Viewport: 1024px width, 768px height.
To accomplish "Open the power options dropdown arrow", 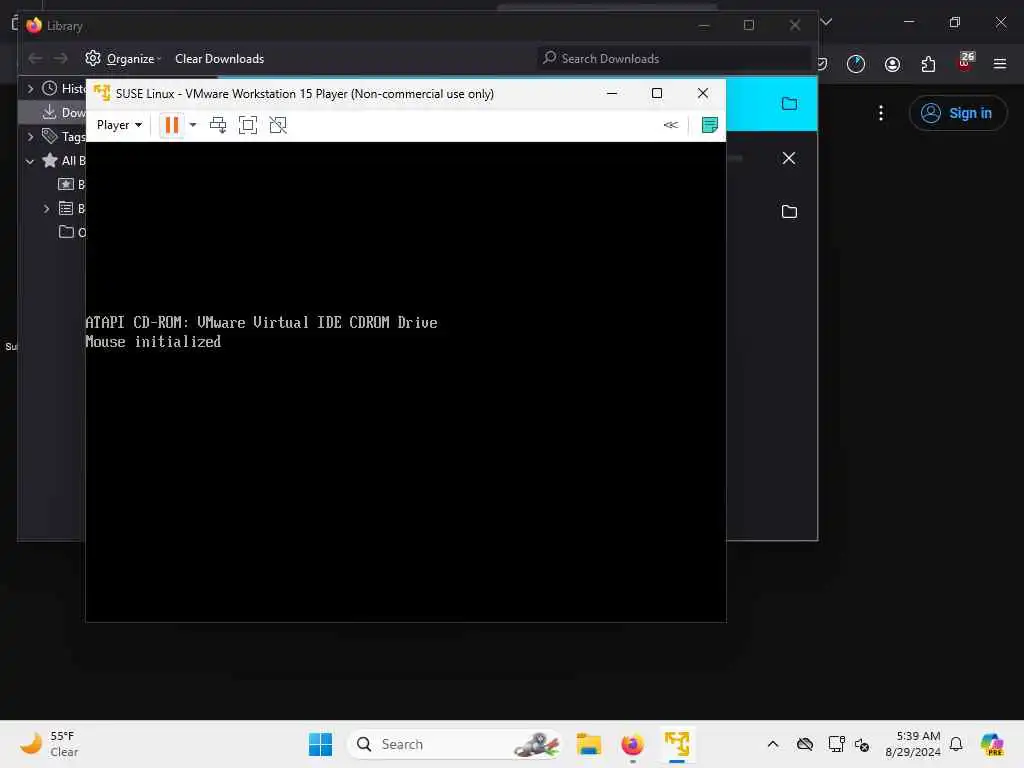I will [x=193, y=125].
